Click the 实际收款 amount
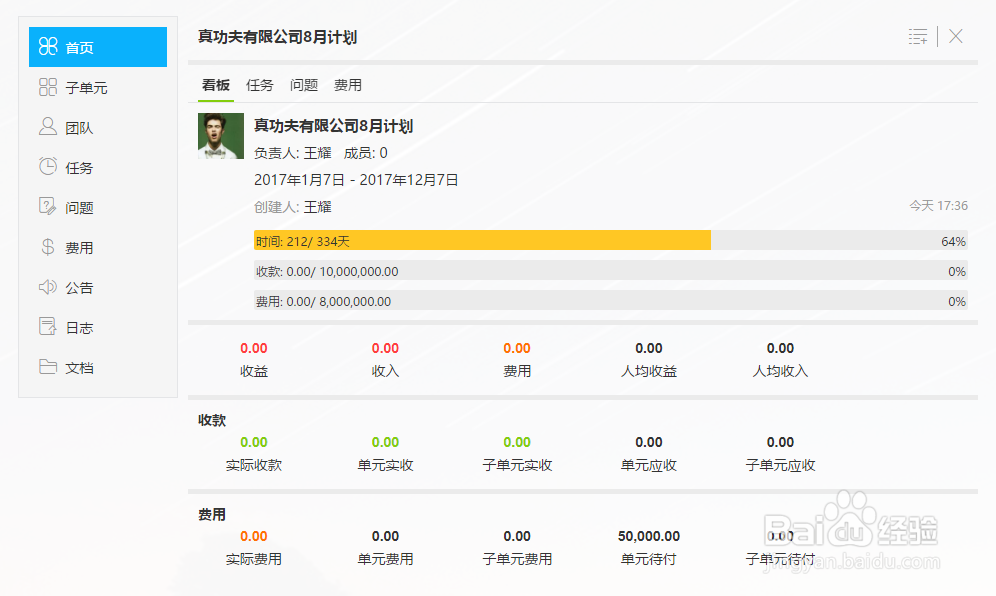Image resolution: width=996 pixels, height=596 pixels. (x=253, y=442)
